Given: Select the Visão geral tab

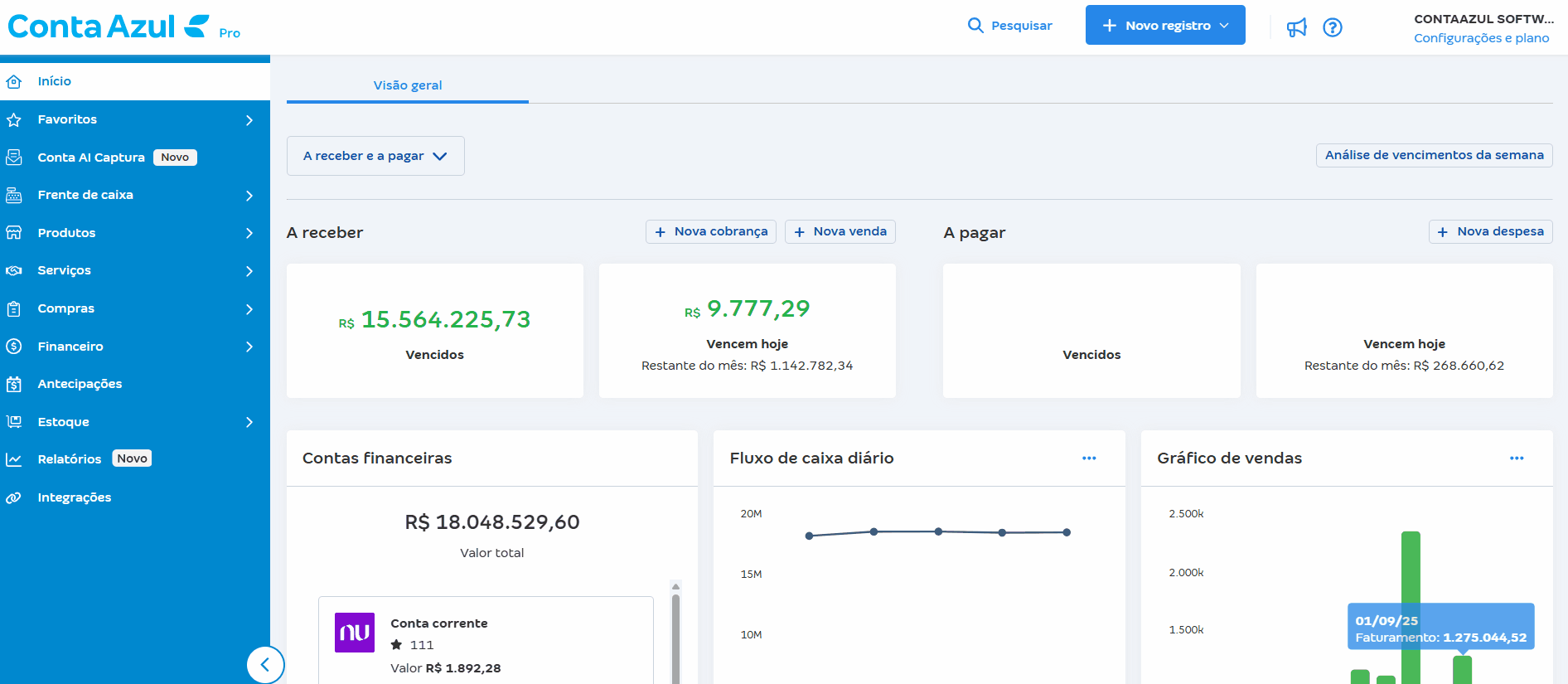Looking at the screenshot, I should click(x=407, y=85).
